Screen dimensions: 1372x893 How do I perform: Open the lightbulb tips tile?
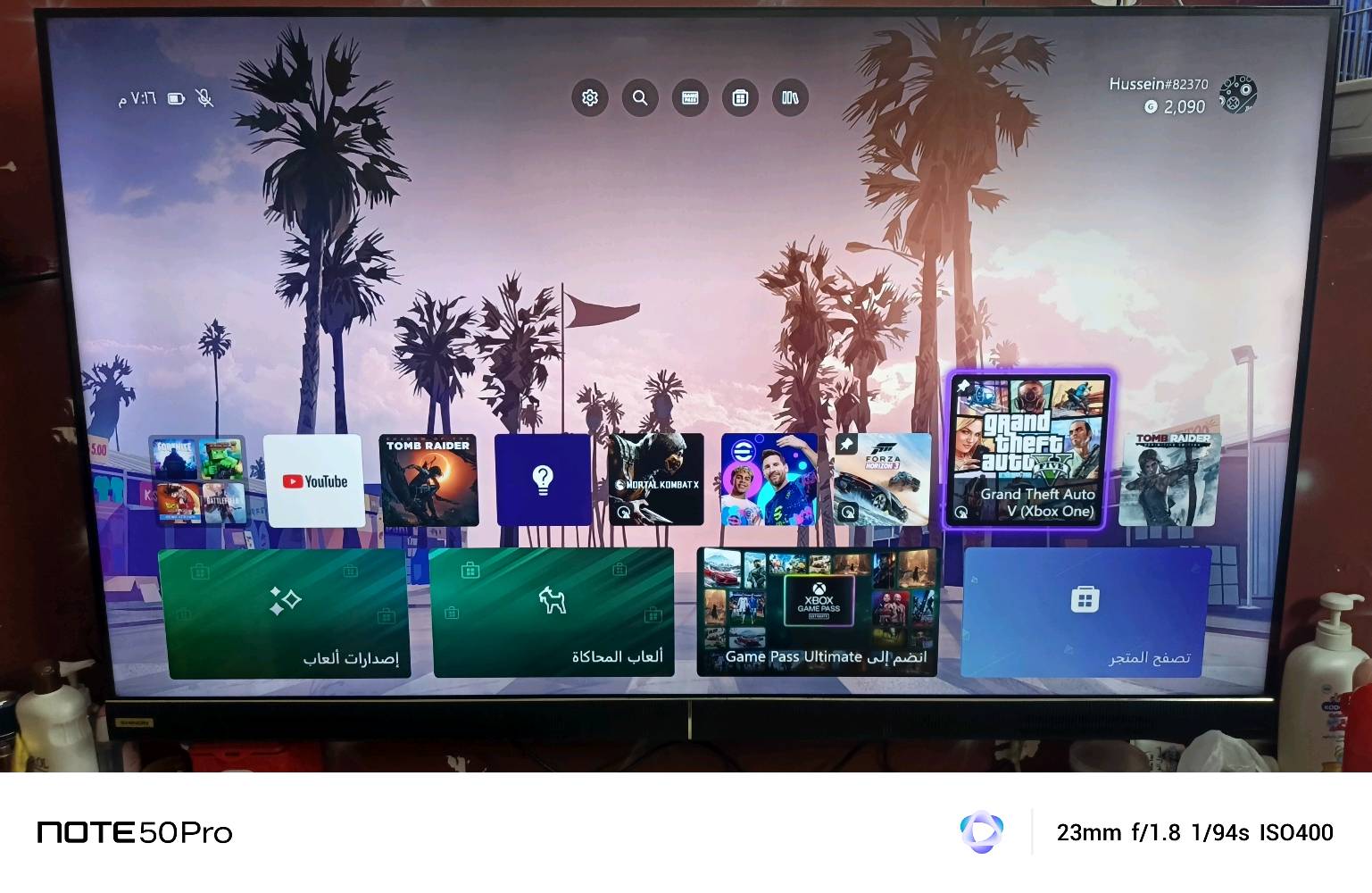[543, 480]
